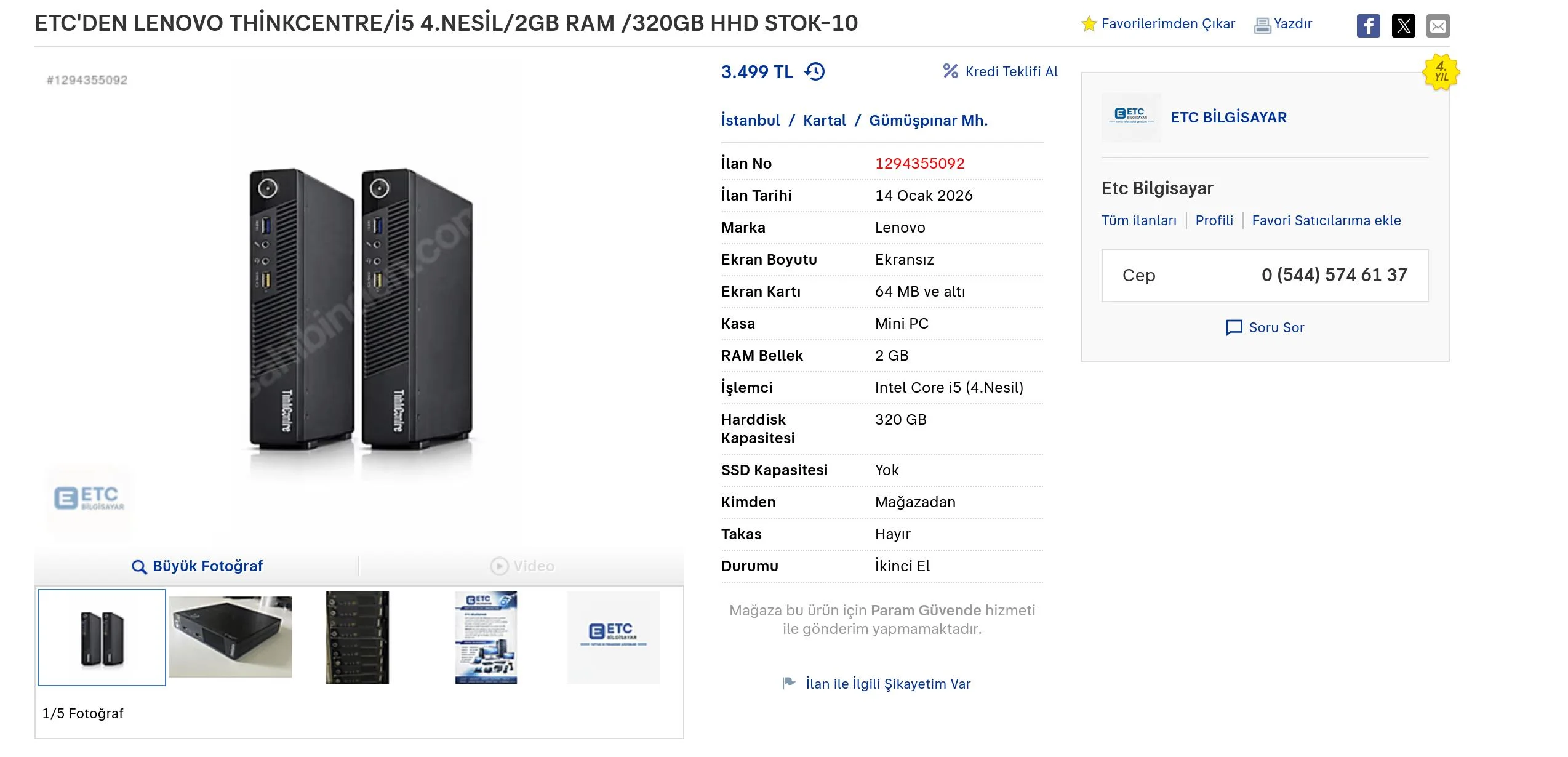Open Tüm ilanları seller listings link
The width and height of the screenshot is (1568, 757).
tap(1138, 220)
